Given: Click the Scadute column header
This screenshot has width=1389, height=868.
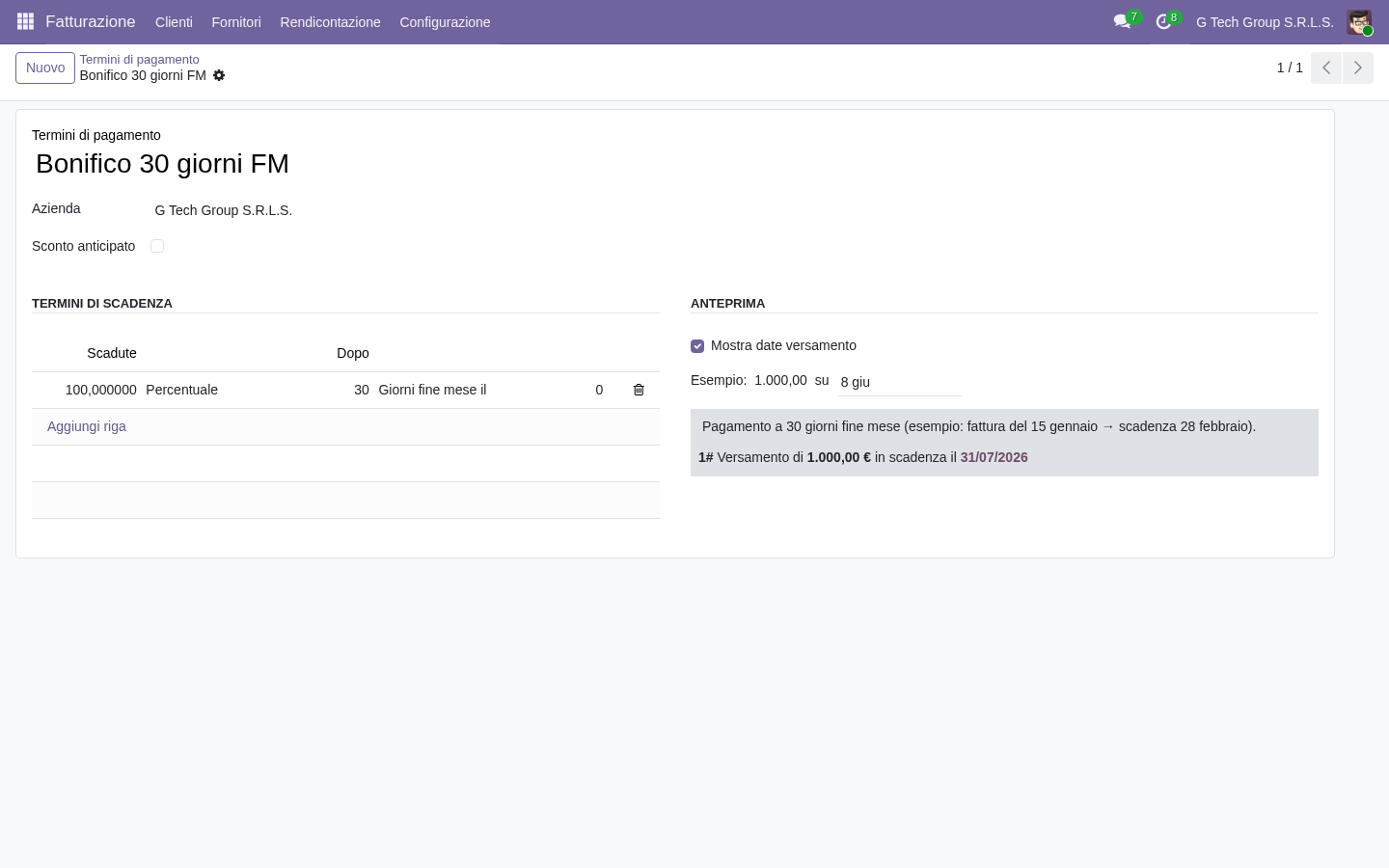Looking at the screenshot, I should pos(112,353).
